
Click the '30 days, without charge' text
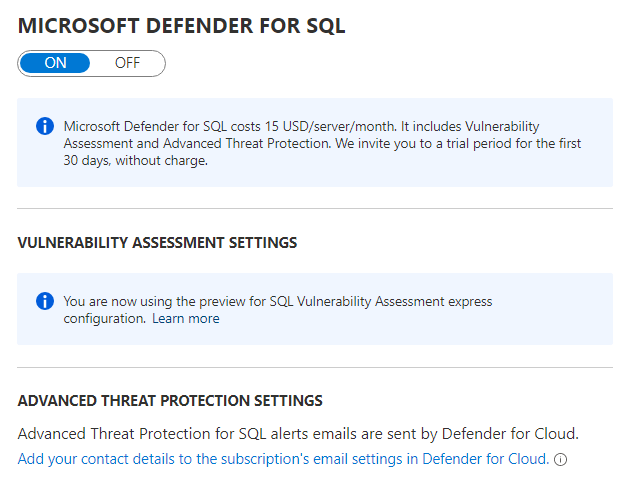point(135,160)
